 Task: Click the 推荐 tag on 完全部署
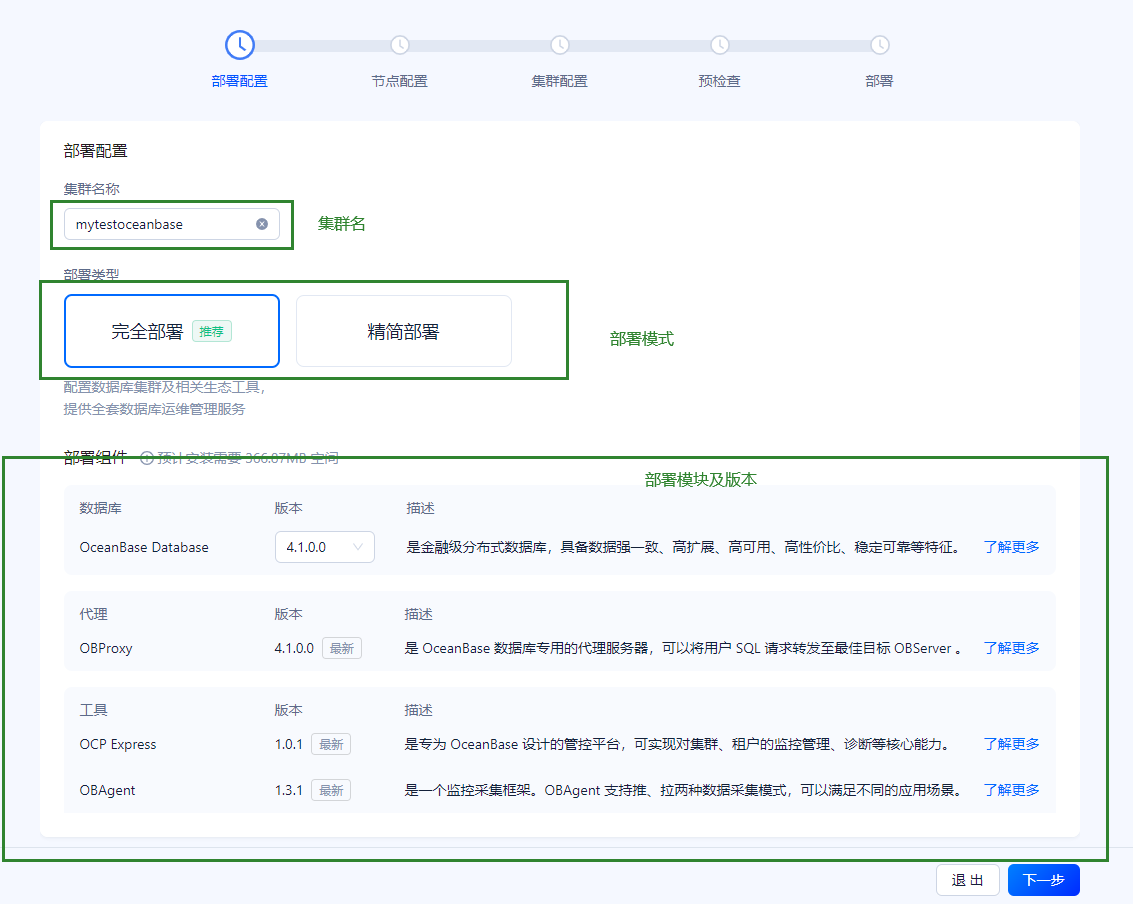click(x=212, y=331)
